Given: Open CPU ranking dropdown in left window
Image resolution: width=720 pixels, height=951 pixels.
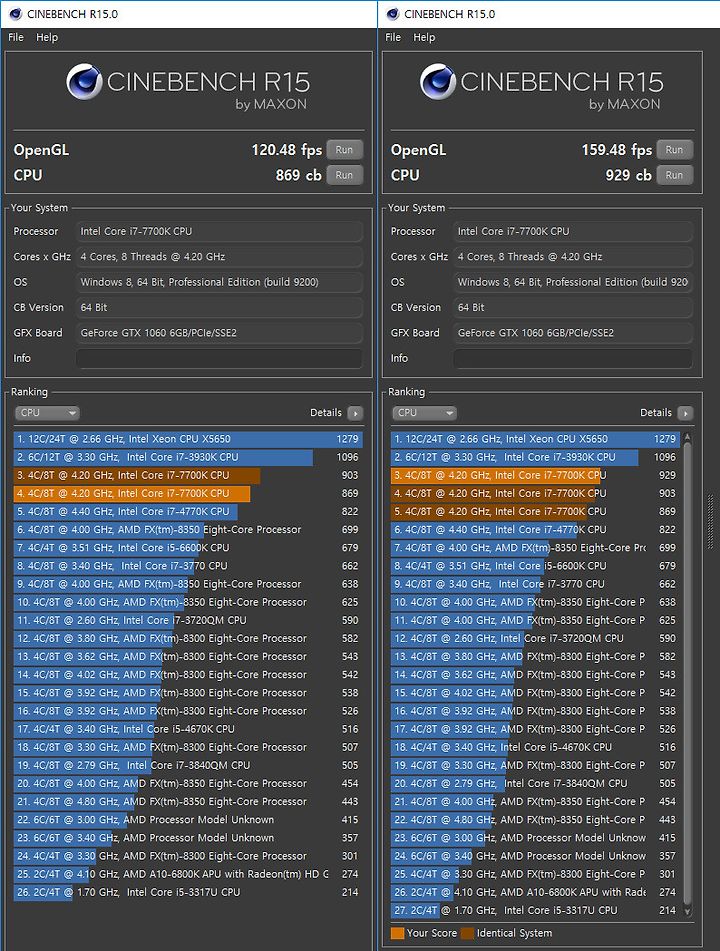Looking at the screenshot, I should tap(47, 413).
